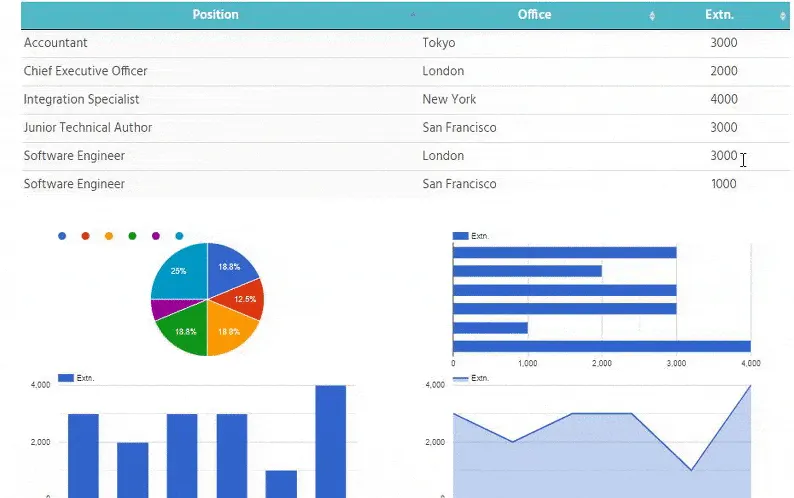
Task: Click the 1,000 axis label under the horizontal bars
Action: click(528, 363)
